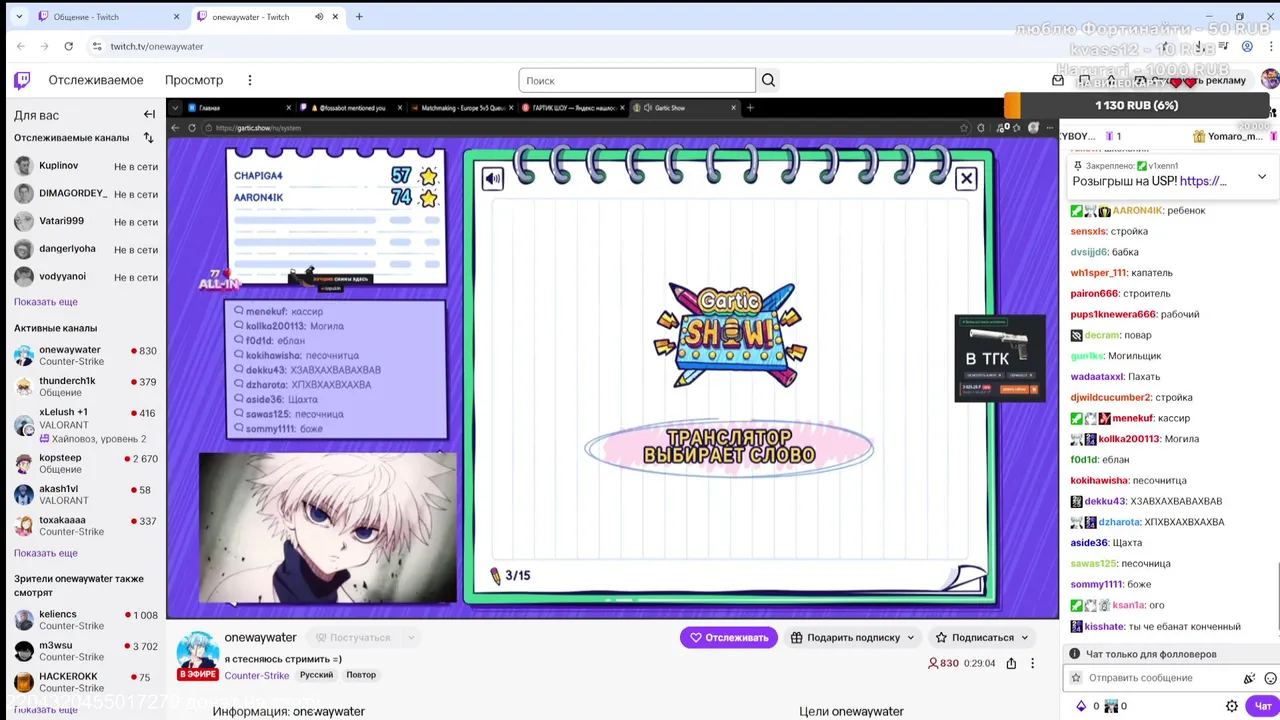The width and height of the screenshot is (1280, 720).
Task: Open a new browser tab
Action: coord(359,16)
